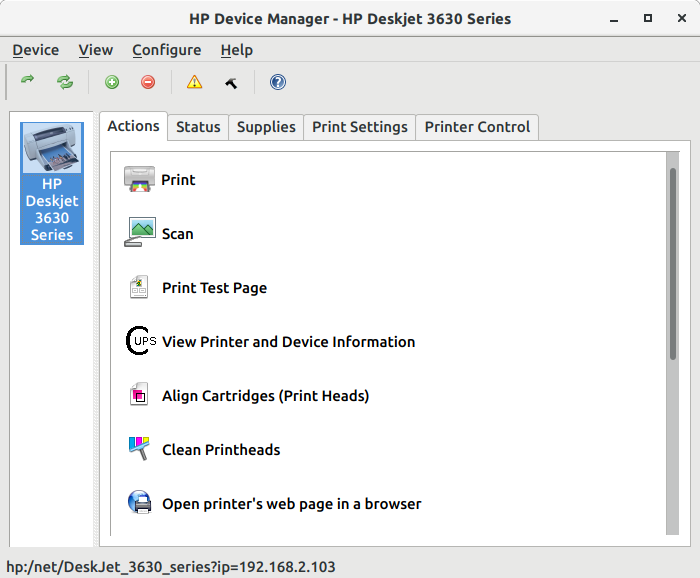Open the View menu

[x=96, y=50]
